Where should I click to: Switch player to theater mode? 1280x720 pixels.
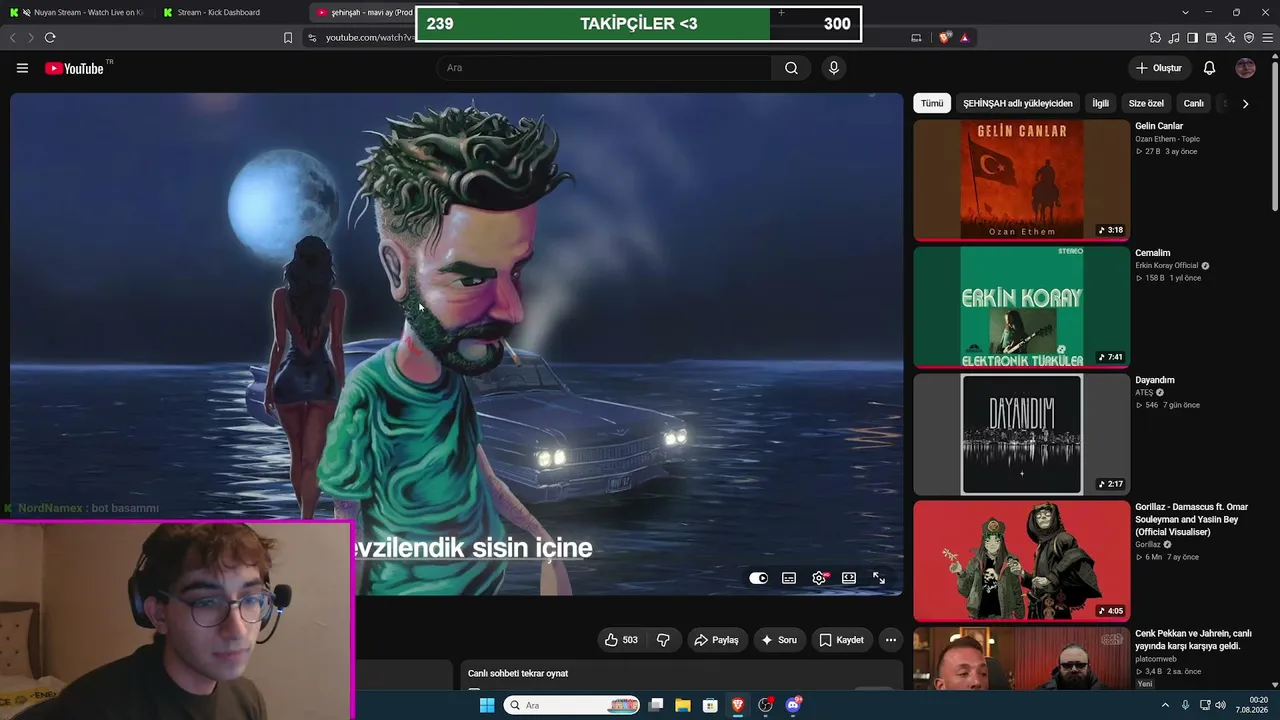click(849, 578)
